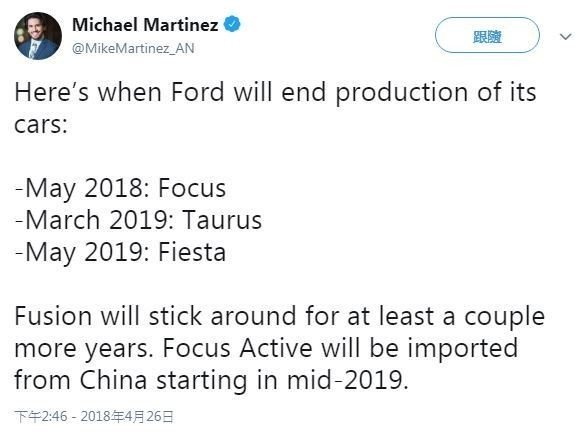
Task: Select the '-March 2019: Taurus' line
Action: coord(138,220)
